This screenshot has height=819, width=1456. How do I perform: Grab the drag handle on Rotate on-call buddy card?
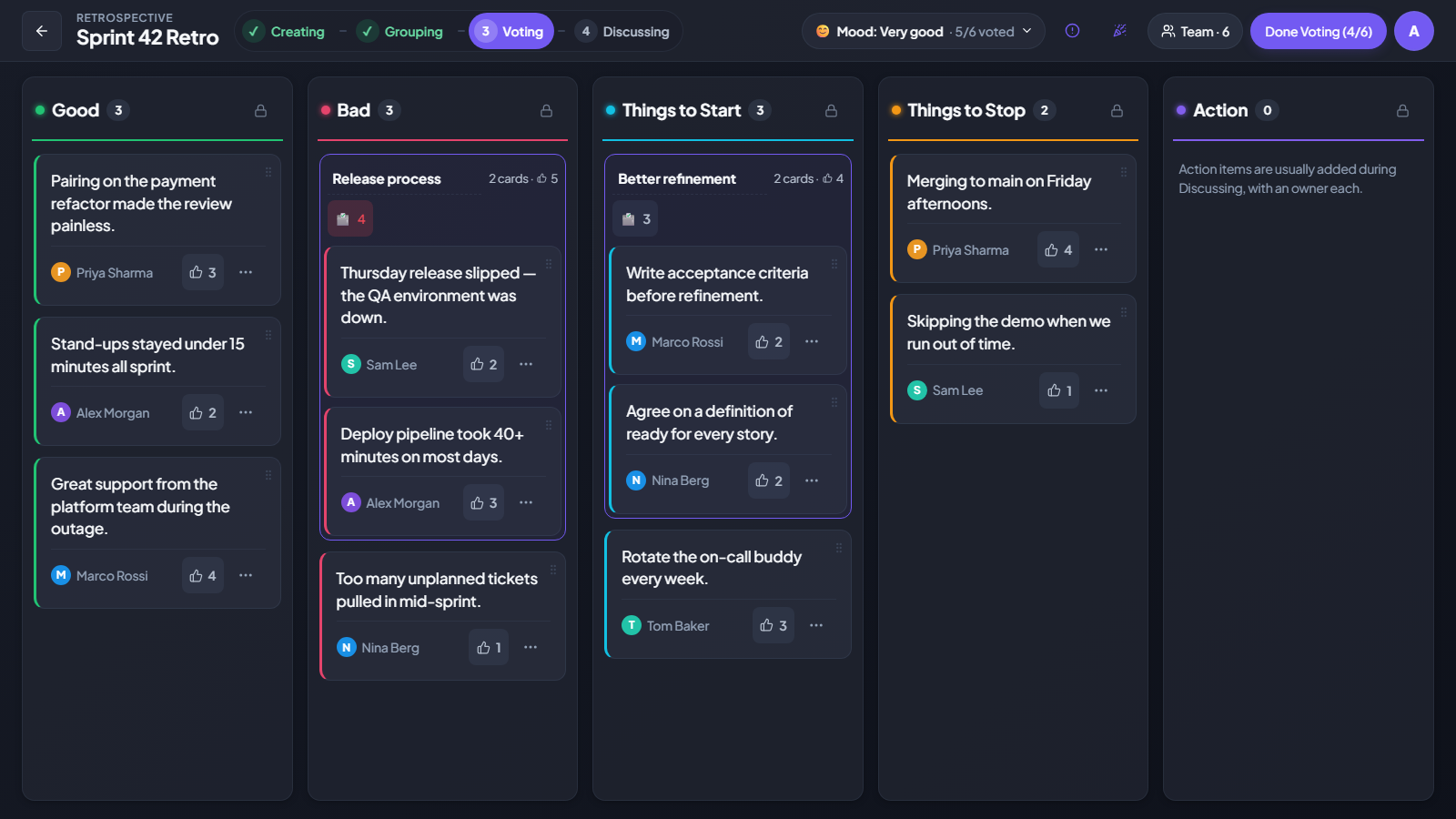tap(839, 548)
